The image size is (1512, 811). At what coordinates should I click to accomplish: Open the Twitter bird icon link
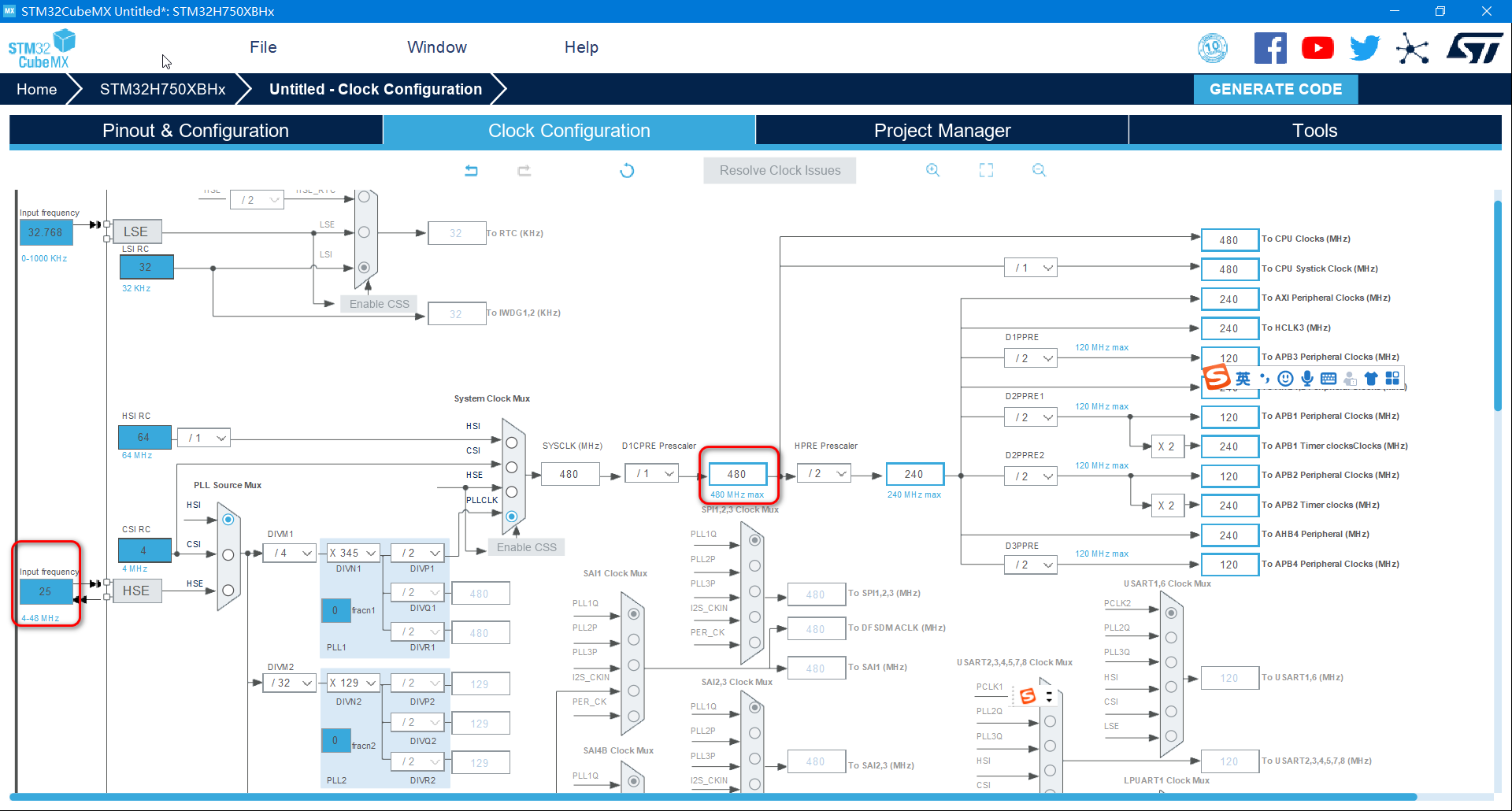[1365, 48]
